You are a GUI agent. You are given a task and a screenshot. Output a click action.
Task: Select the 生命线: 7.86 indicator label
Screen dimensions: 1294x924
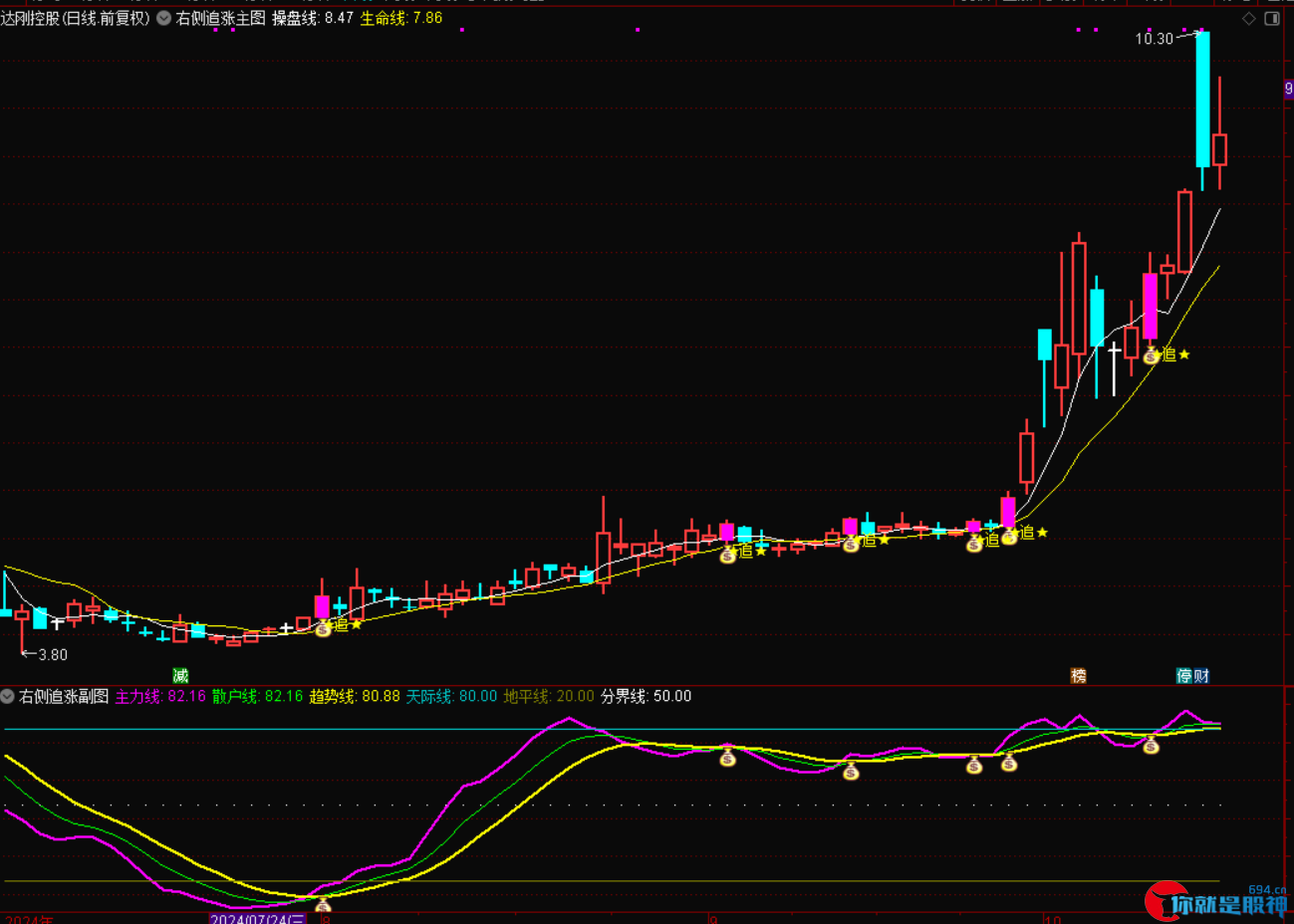[x=401, y=18]
